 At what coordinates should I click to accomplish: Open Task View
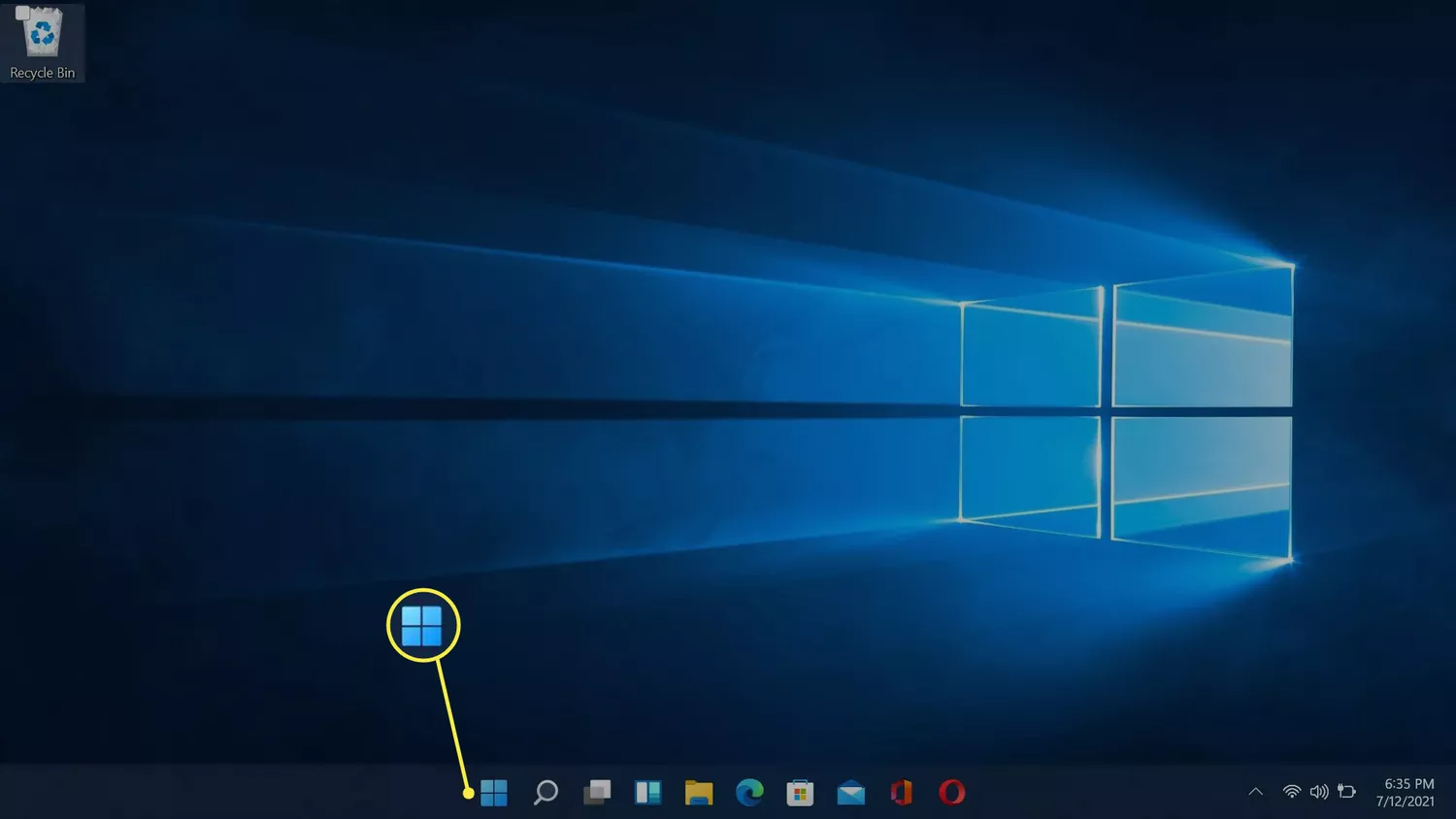pyautogui.click(x=596, y=793)
